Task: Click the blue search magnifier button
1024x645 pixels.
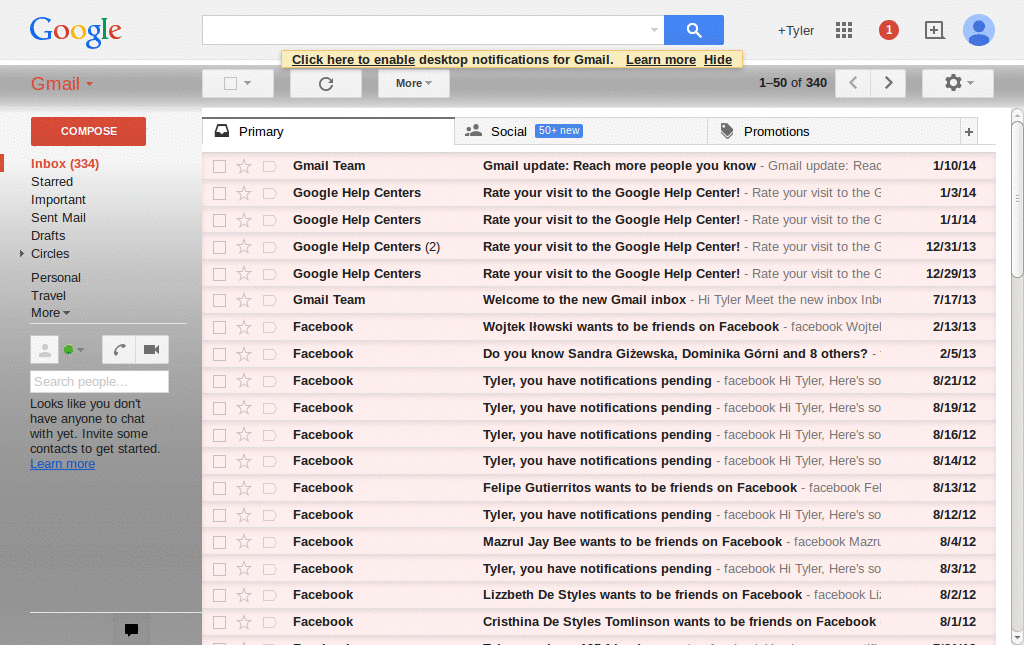Action: 694,30
